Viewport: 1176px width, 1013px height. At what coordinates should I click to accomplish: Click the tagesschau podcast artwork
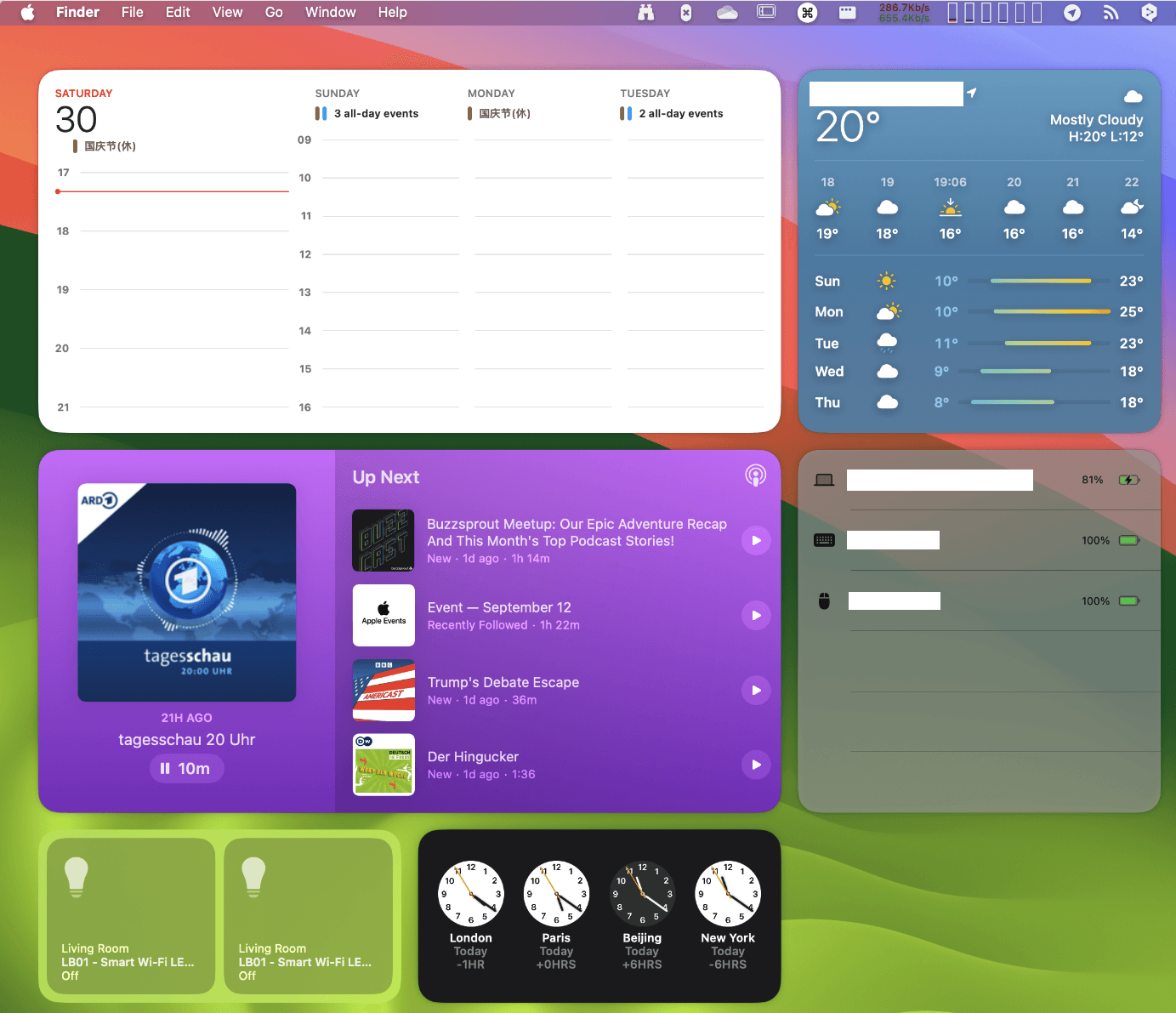pos(187,592)
